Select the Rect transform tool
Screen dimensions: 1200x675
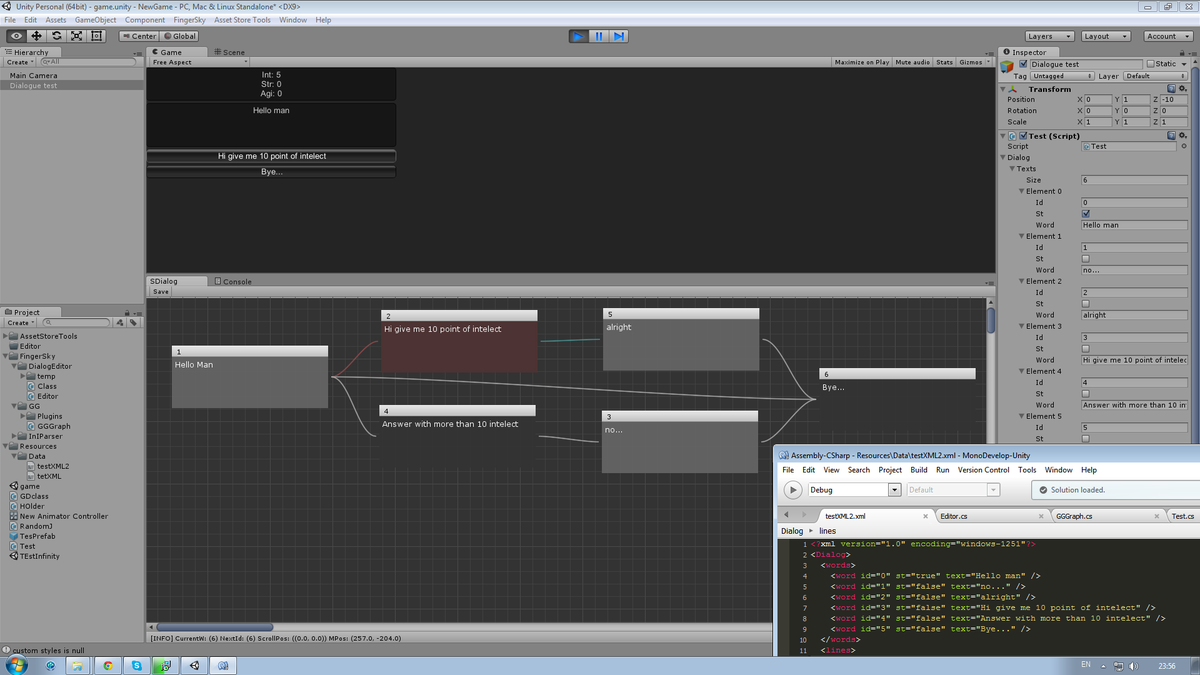(x=97, y=36)
